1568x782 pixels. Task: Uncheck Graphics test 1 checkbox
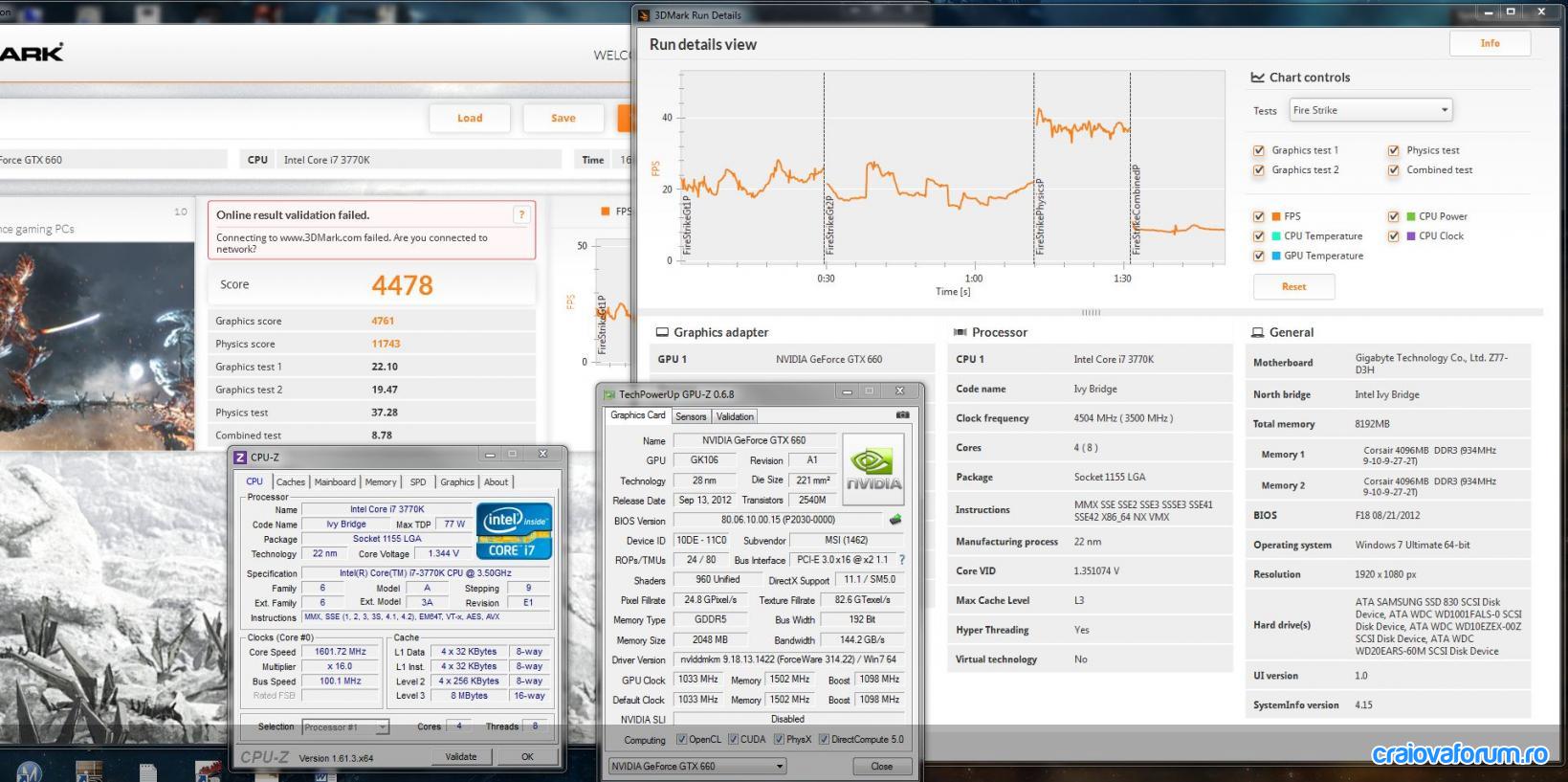point(1259,150)
